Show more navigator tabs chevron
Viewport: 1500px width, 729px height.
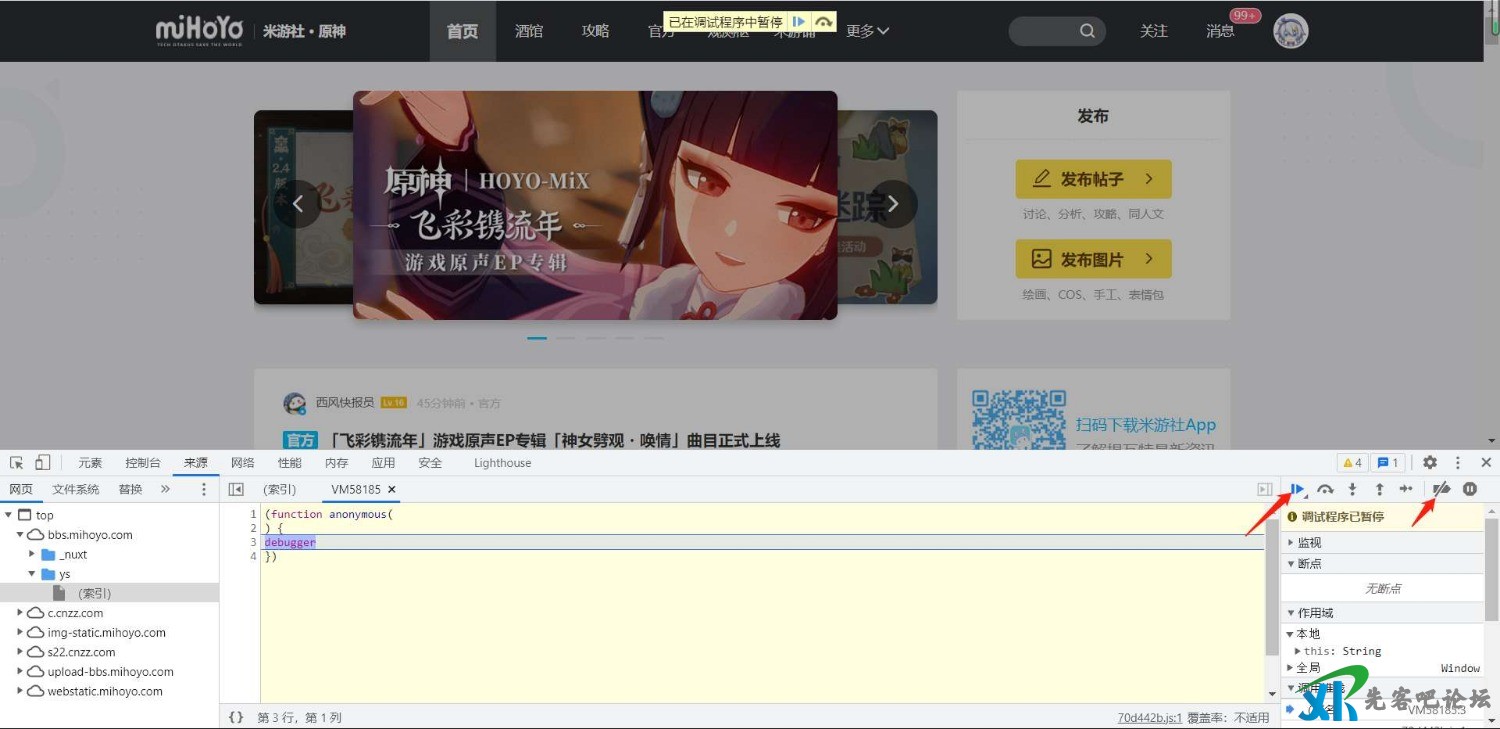[166, 489]
